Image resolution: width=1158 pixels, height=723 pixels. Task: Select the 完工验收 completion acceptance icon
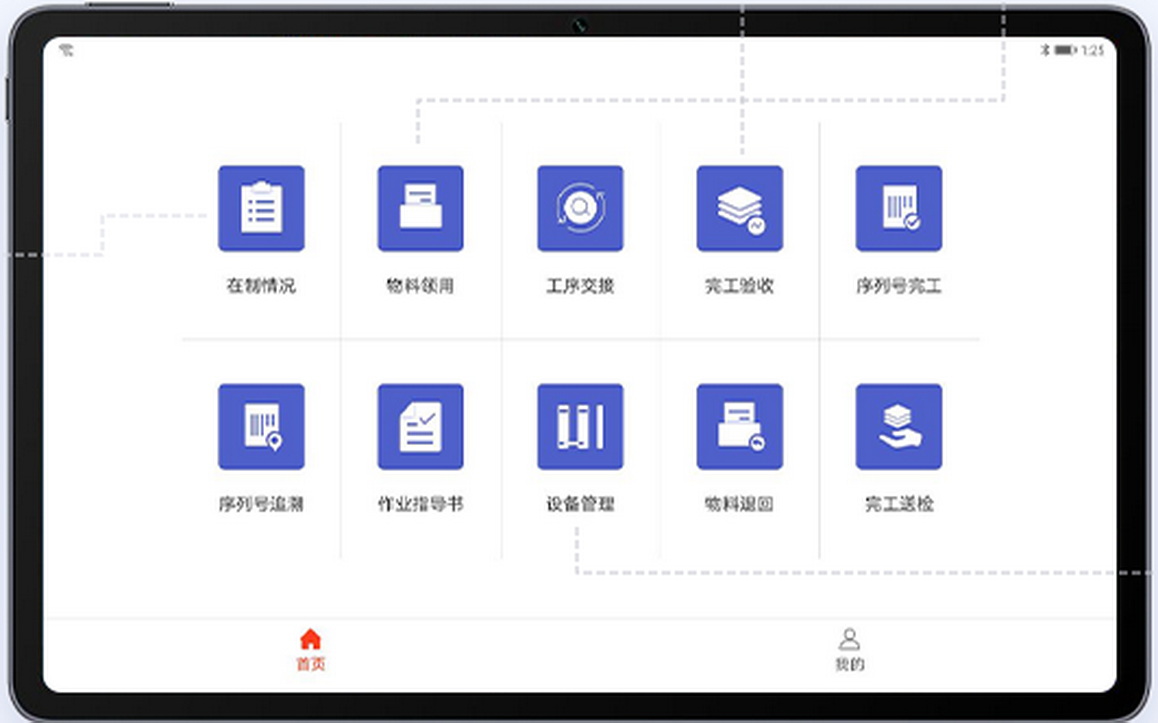pyautogui.click(x=739, y=208)
